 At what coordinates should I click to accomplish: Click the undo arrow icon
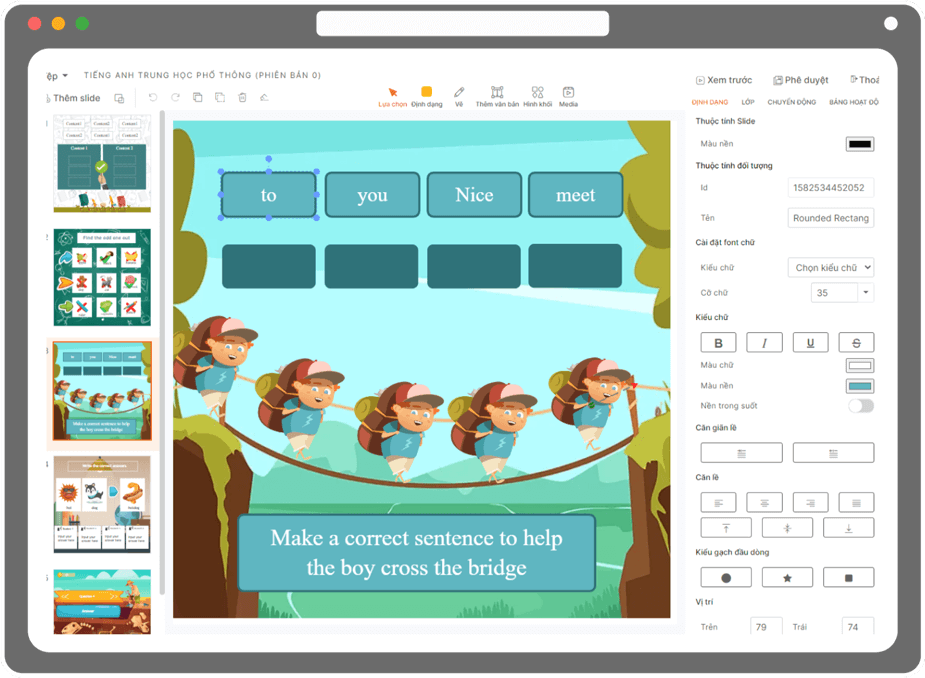pos(153,98)
